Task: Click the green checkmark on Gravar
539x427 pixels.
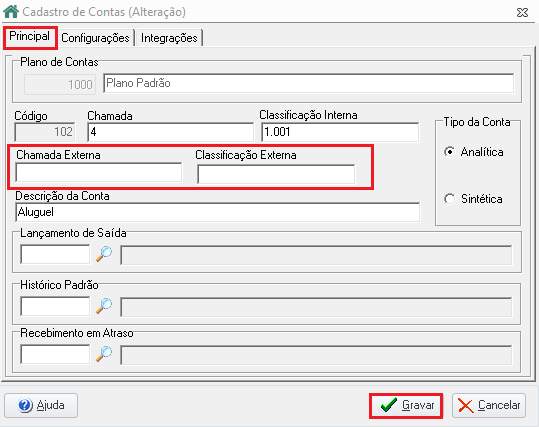Action: click(x=389, y=405)
